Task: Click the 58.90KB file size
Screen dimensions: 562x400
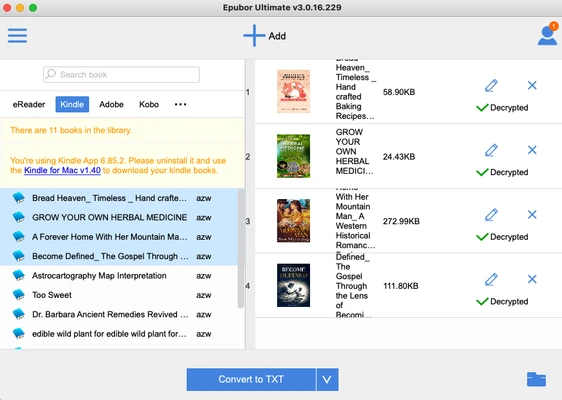Action: (x=399, y=92)
